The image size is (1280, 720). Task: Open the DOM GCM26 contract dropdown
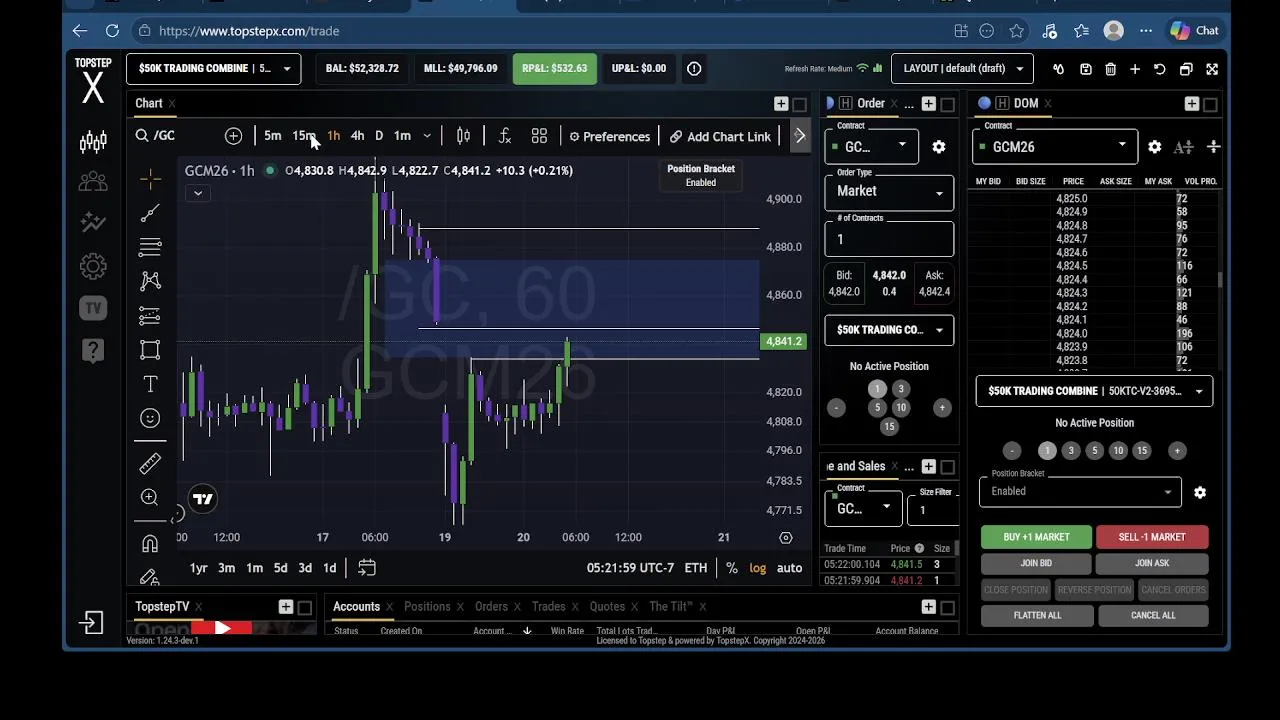point(1055,147)
